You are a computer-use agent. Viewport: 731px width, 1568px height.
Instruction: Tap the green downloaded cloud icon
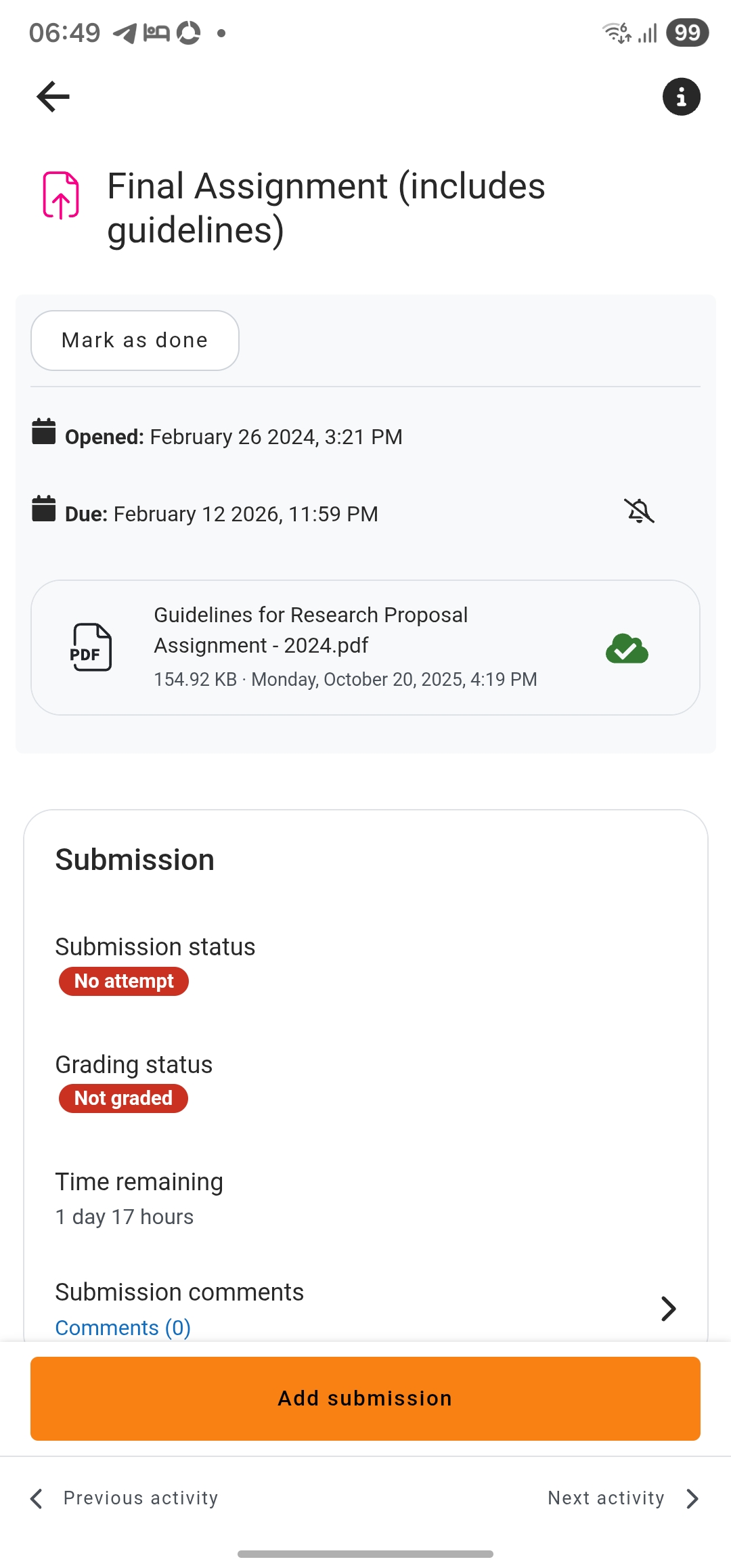pyautogui.click(x=627, y=649)
